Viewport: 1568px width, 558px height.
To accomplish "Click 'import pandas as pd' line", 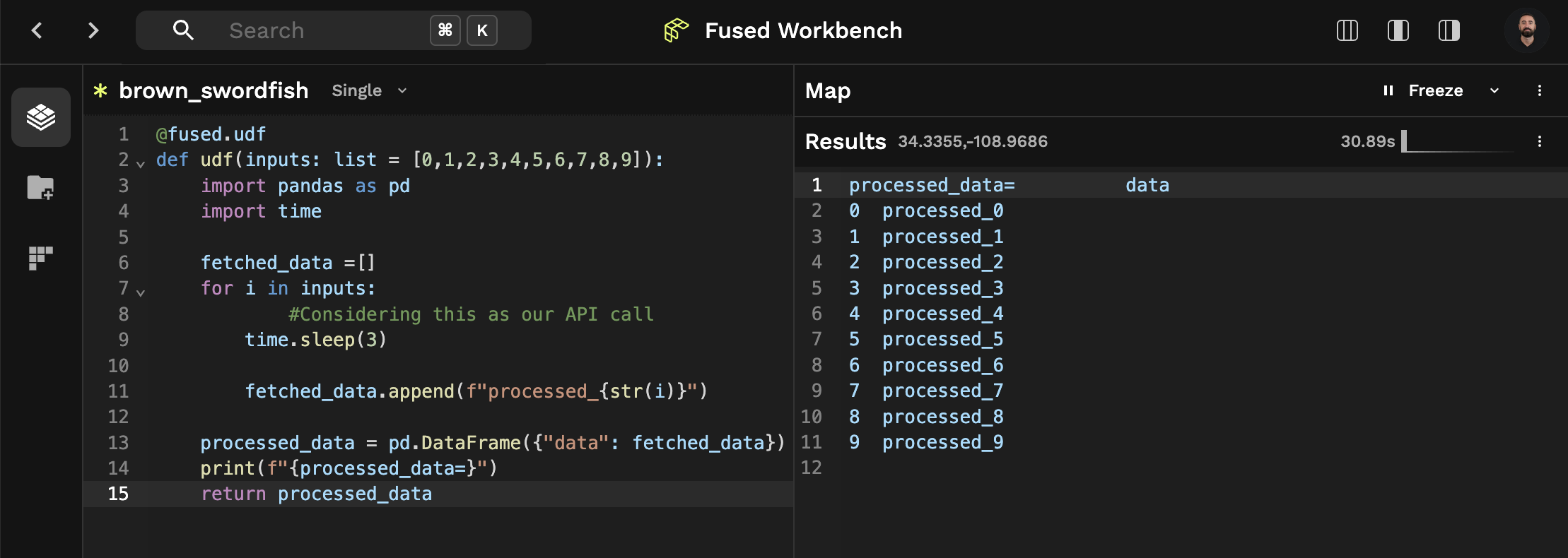I will (305, 186).
